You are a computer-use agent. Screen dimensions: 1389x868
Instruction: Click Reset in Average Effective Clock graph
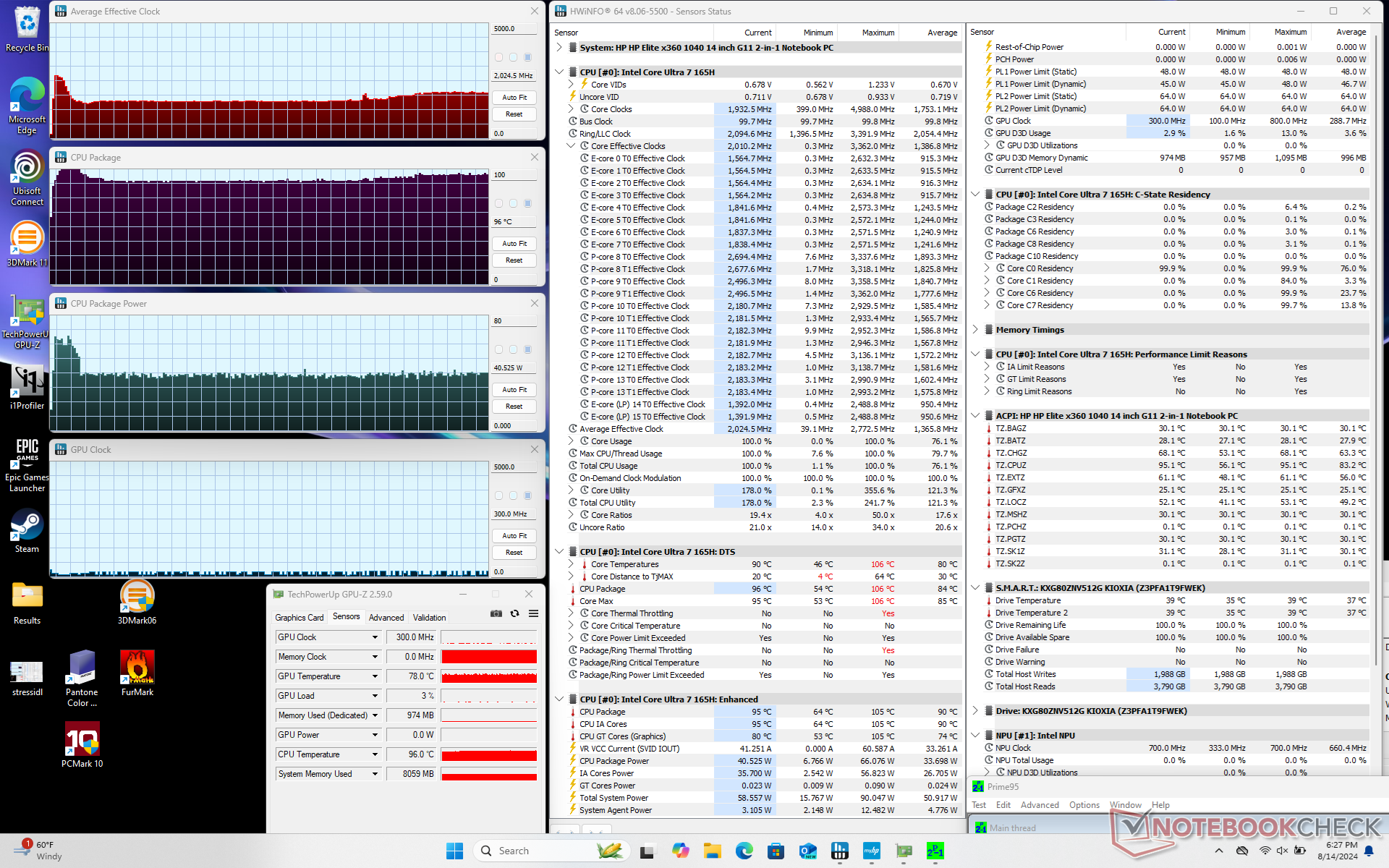pyautogui.click(x=514, y=114)
